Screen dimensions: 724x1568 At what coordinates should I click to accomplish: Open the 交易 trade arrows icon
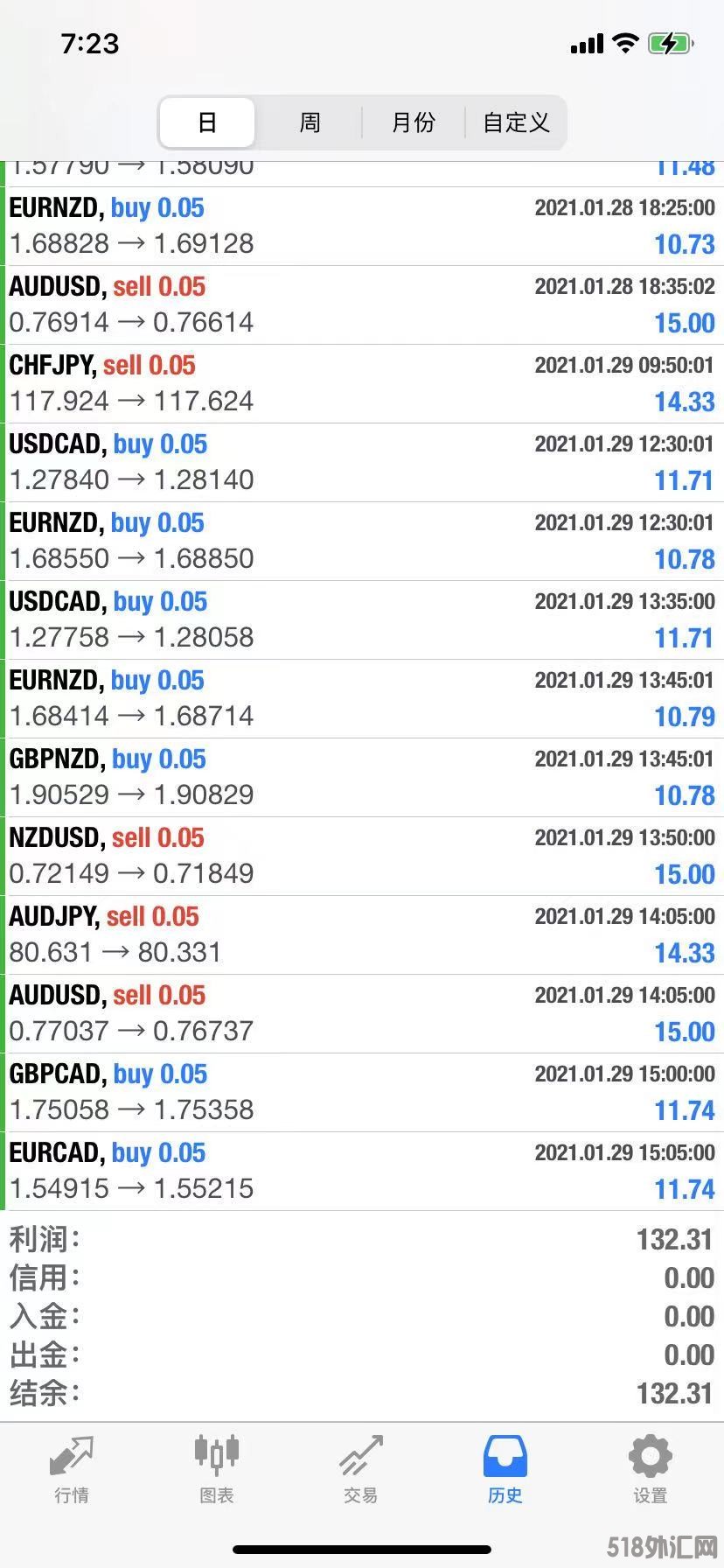click(x=361, y=1457)
